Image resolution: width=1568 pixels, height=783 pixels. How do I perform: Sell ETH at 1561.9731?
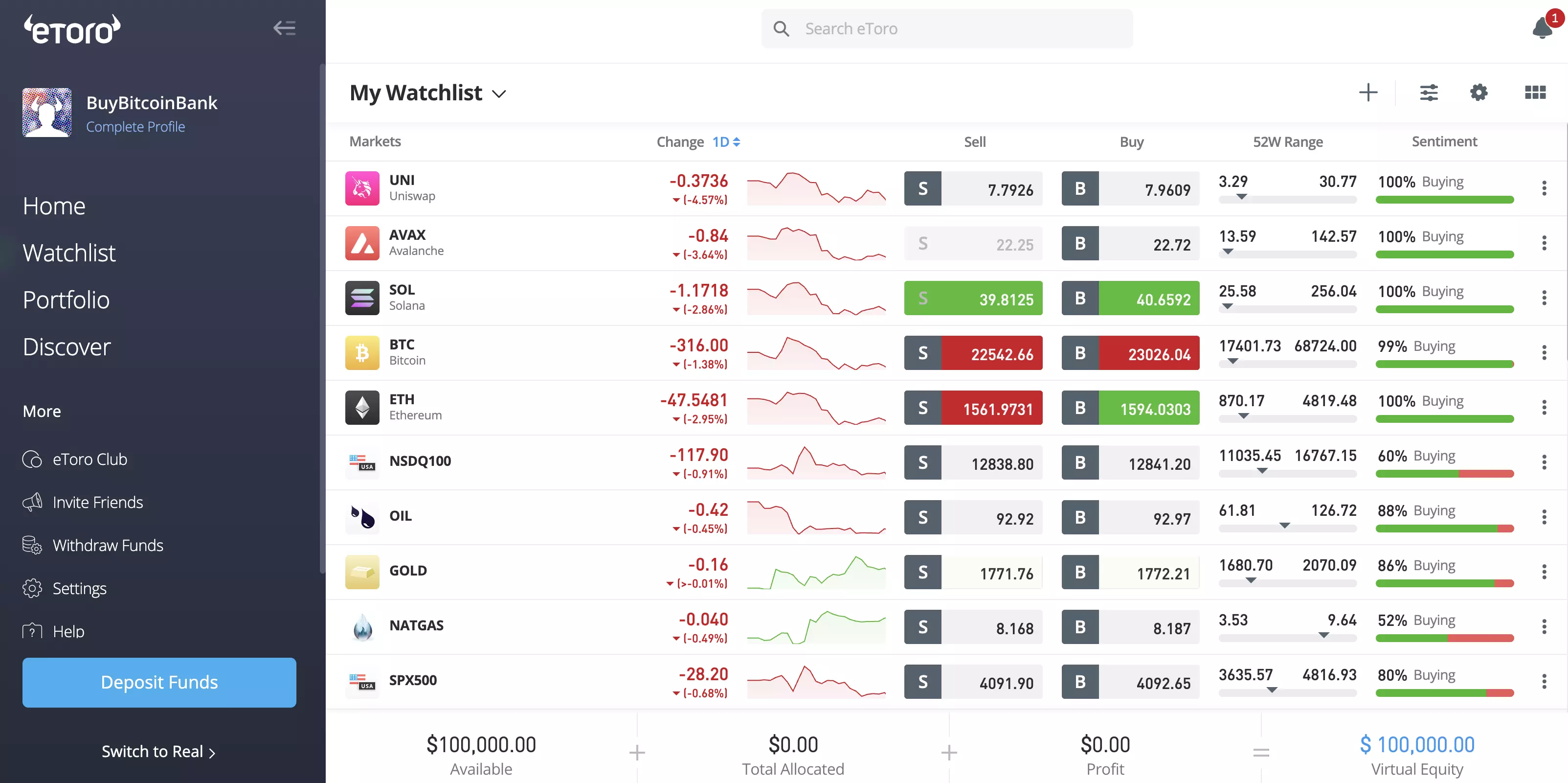point(973,408)
